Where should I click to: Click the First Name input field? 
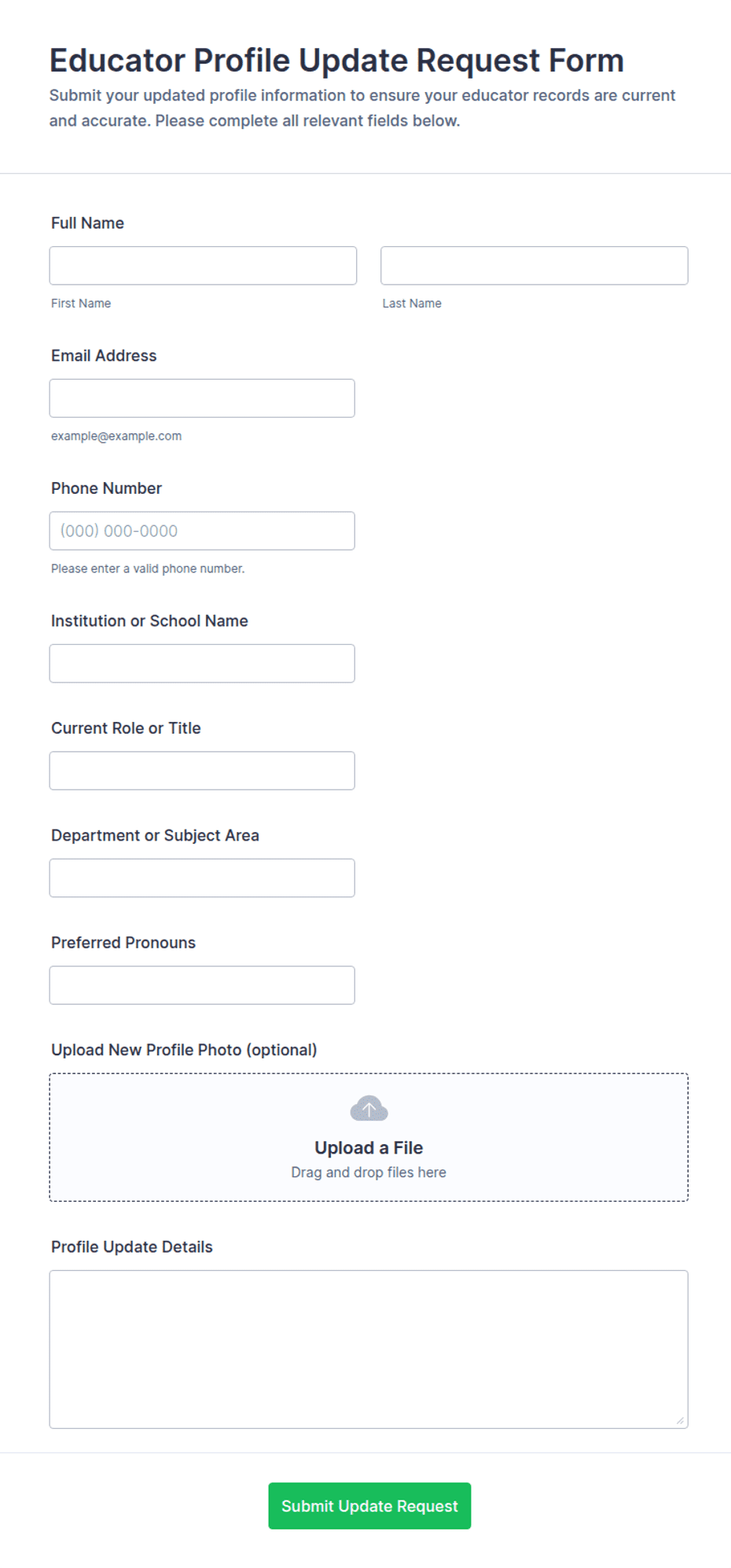pyautogui.click(x=203, y=266)
